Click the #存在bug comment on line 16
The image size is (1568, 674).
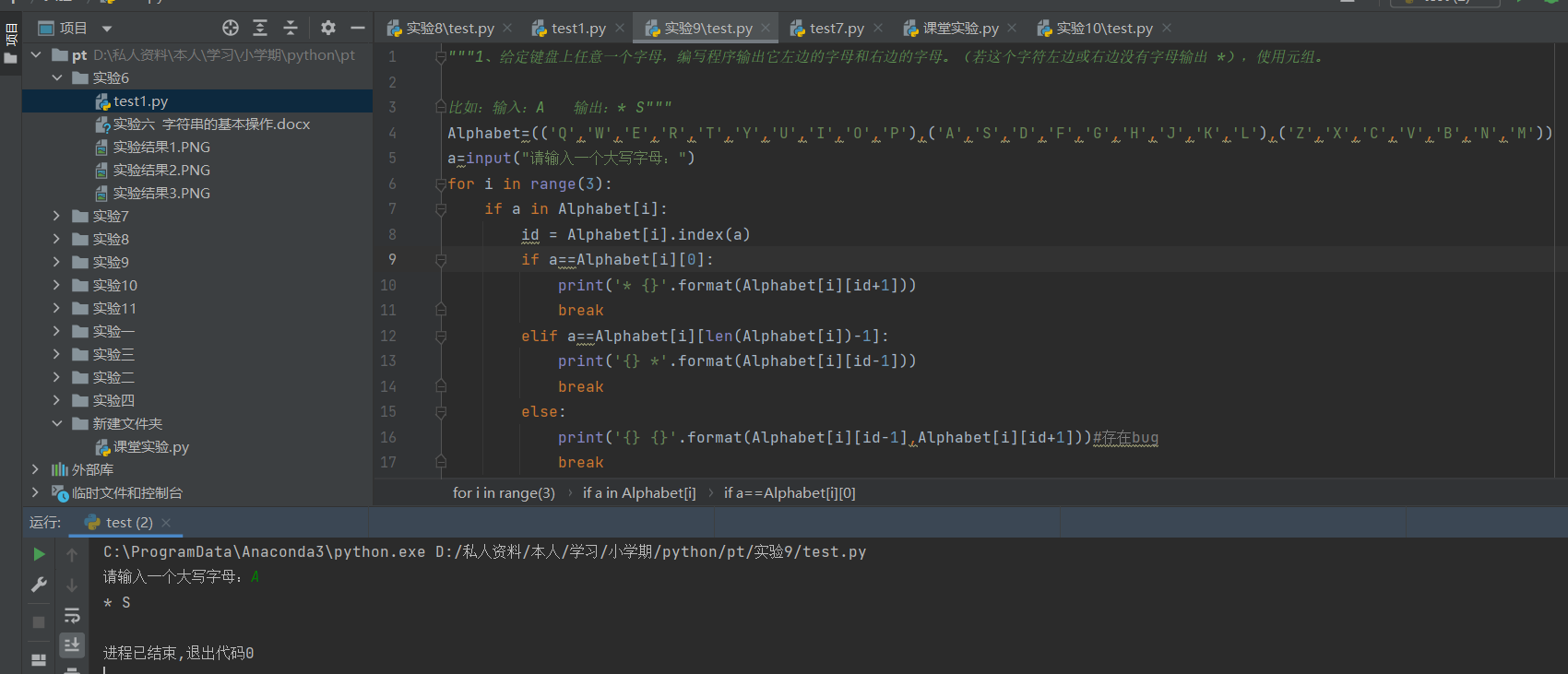click(x=1125, y=438)
